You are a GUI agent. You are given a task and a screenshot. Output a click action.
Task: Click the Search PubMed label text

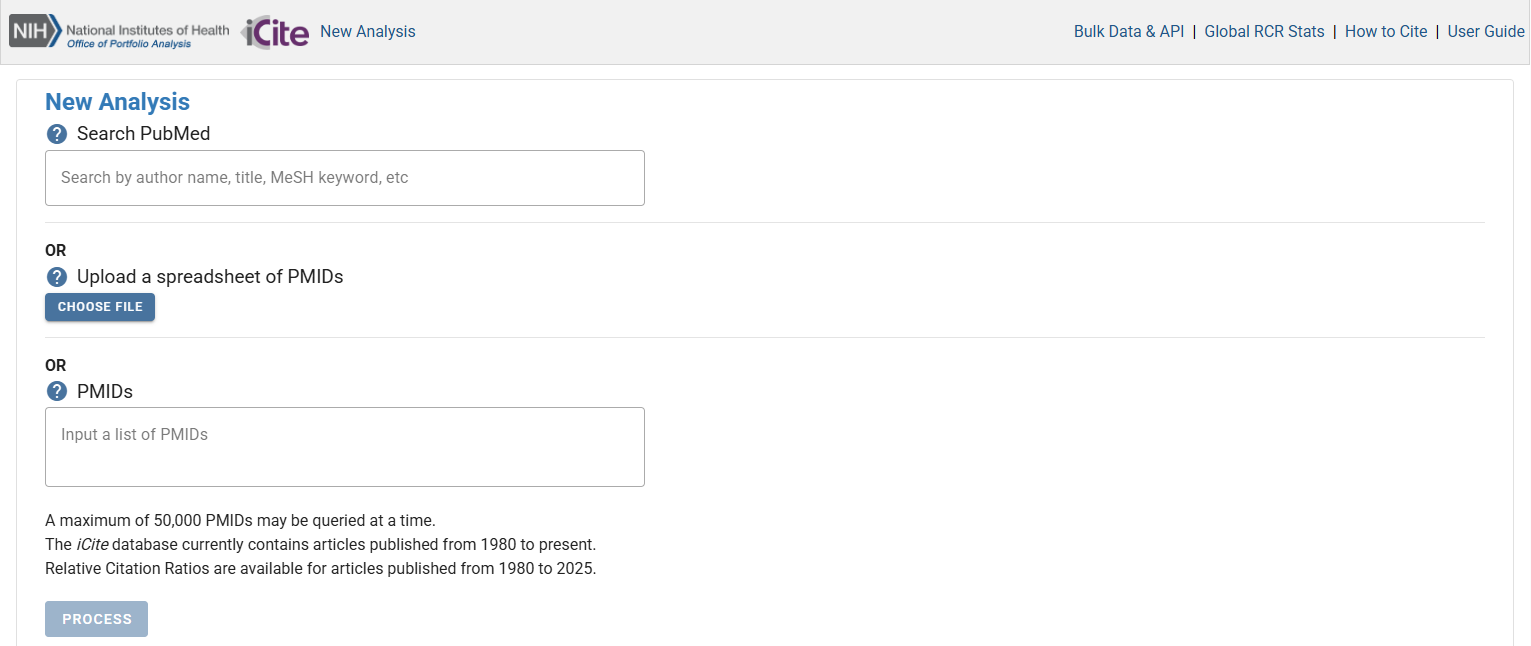tap(143, 133)
